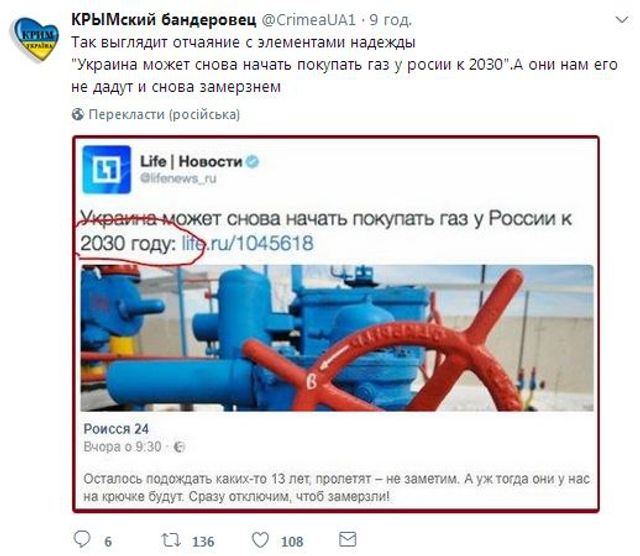Click the verified badge beside Life Новости
The width and height of the screenshot is (640, 556).
253,162
